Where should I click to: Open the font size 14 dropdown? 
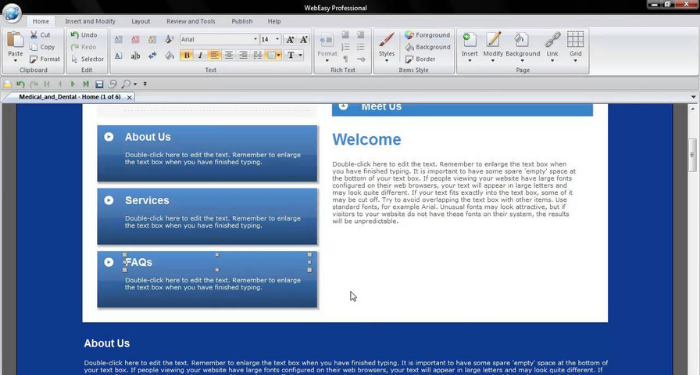(277, 39)
